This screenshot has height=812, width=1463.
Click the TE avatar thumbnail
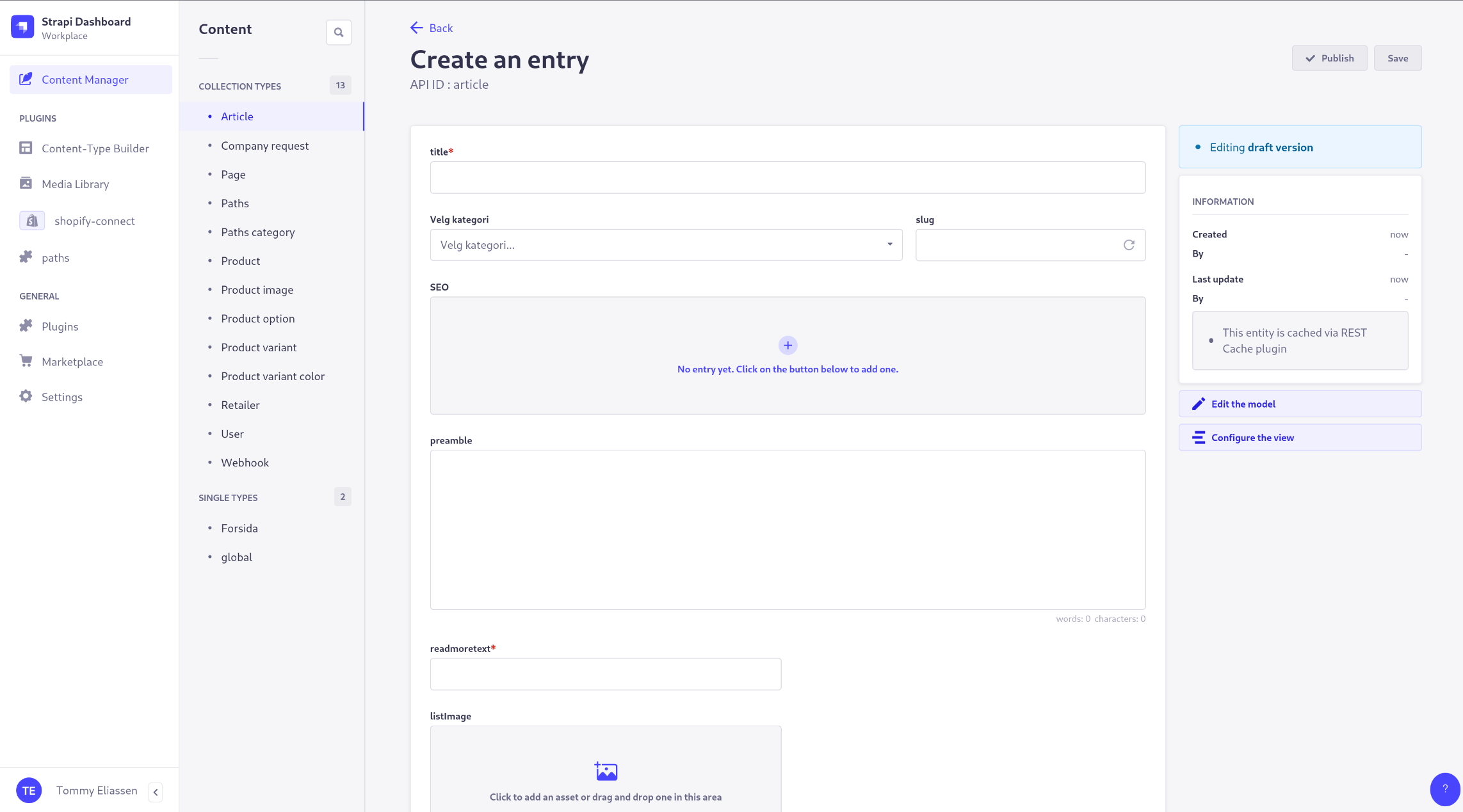pyautogui.click(x=29, y=790)
